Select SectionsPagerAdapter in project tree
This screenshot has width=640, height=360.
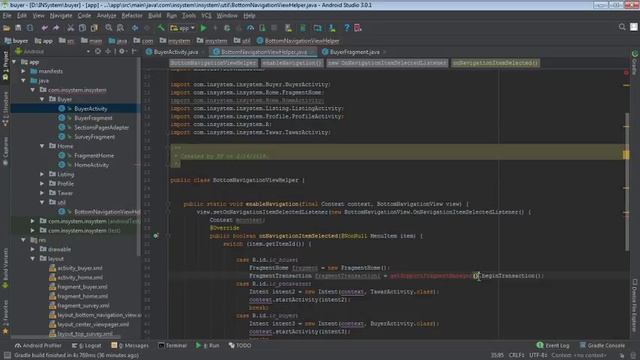click(x=101, y=127)
